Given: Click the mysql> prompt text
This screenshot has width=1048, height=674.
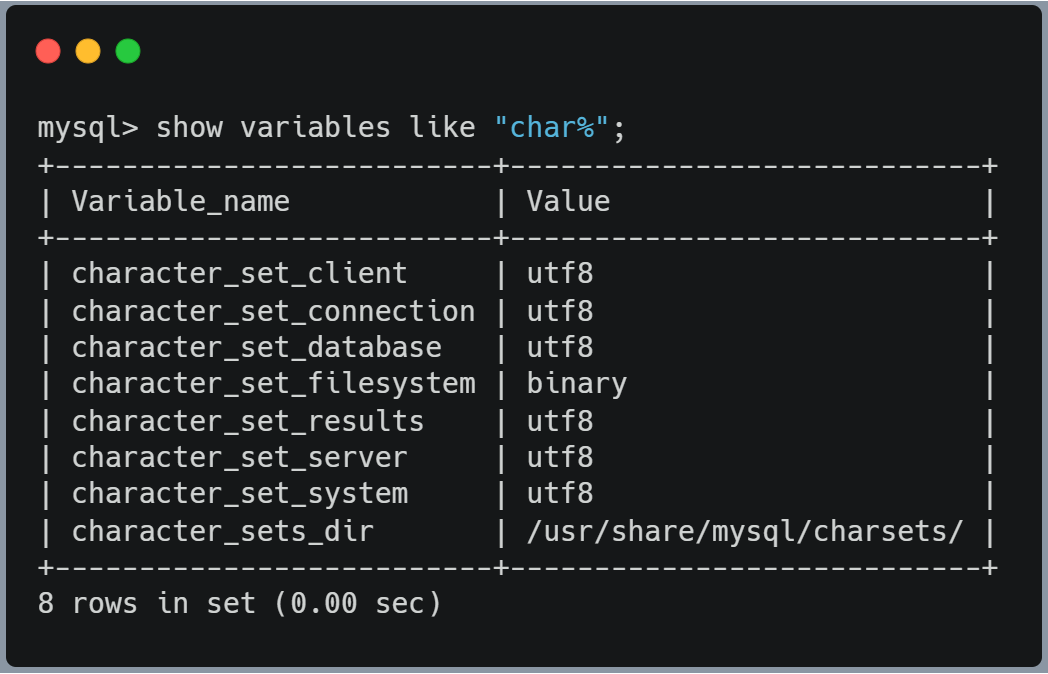Looking at the screenshot, I should 88,128.
